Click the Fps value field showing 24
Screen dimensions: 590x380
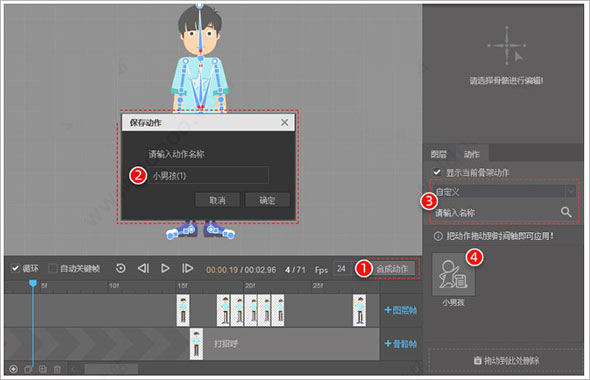343,269
